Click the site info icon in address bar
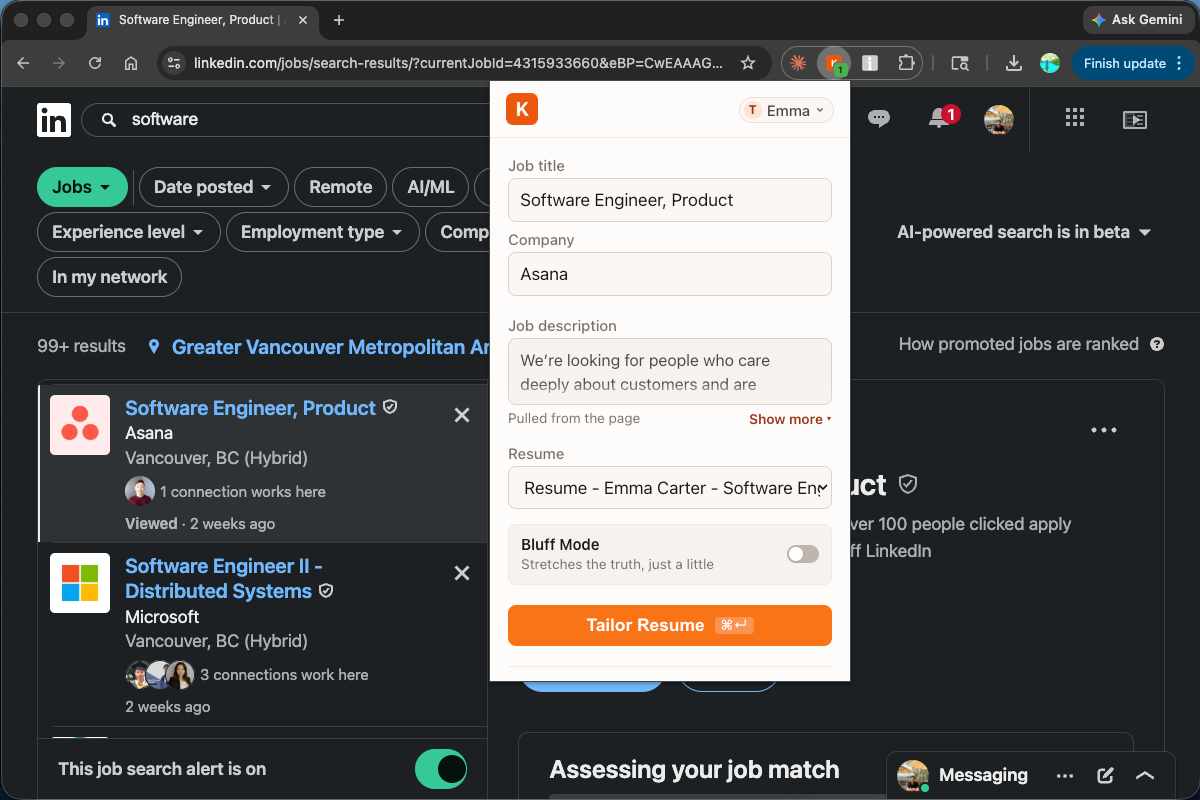Viewport: 1200px width, 800px height. (174, 63)
